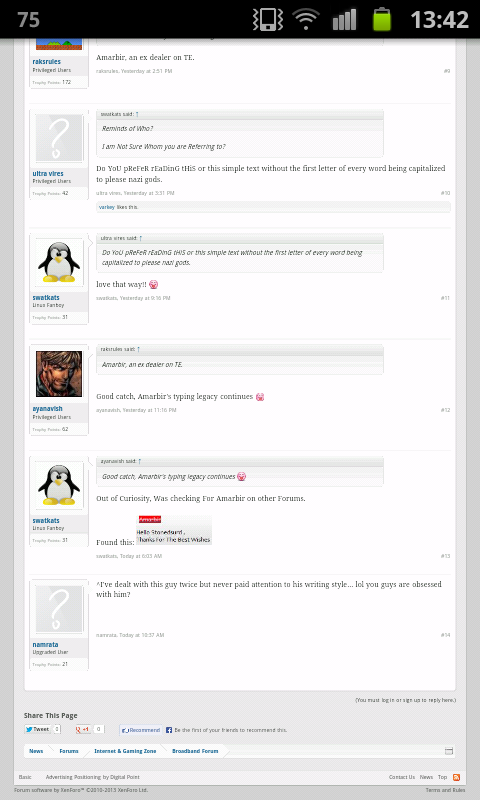480x800 pixels.
Task: Jump to quoted raksrules post arrow
Action: point(138,349)
